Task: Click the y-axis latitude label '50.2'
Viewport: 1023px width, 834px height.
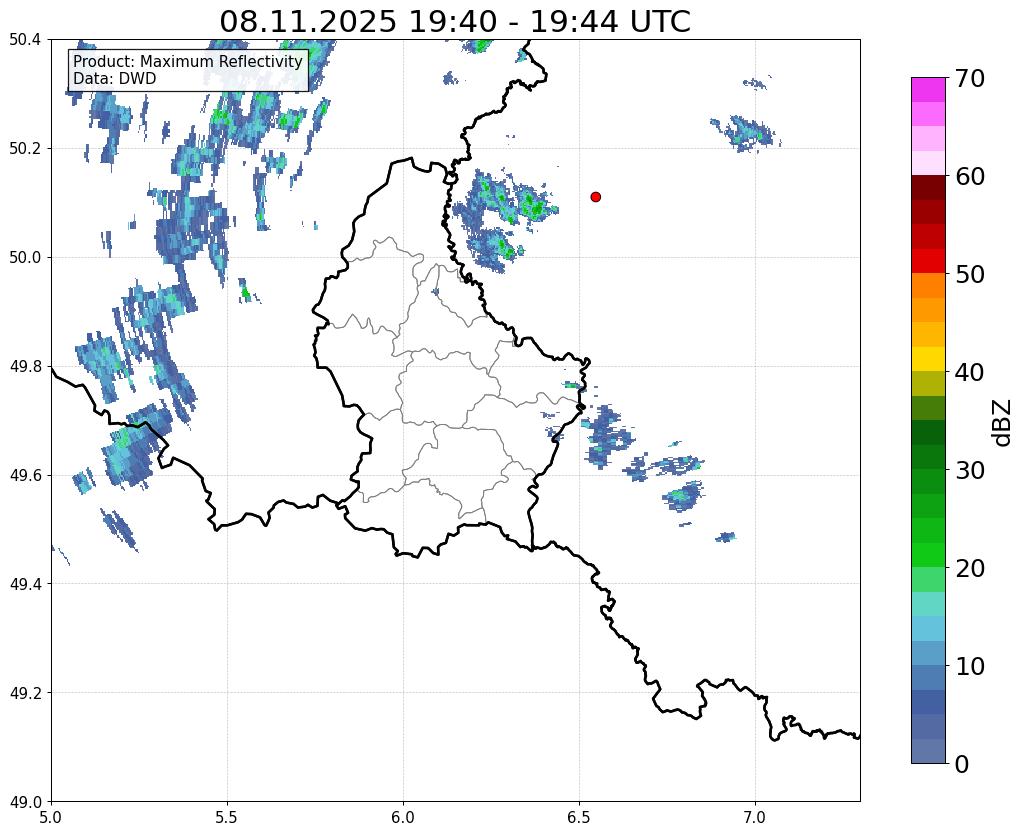Action: (25, 149)
